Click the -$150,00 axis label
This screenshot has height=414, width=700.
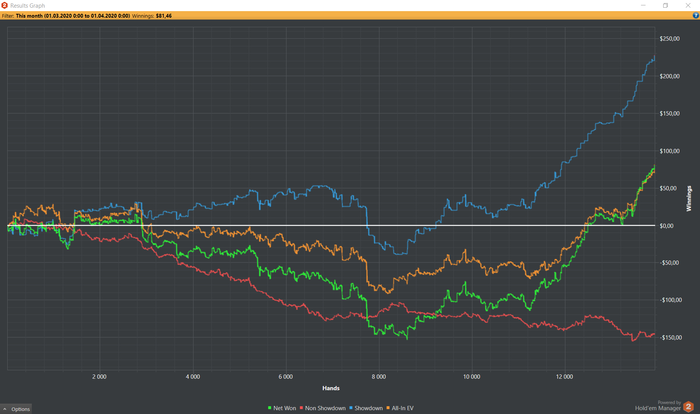point(671,338)
